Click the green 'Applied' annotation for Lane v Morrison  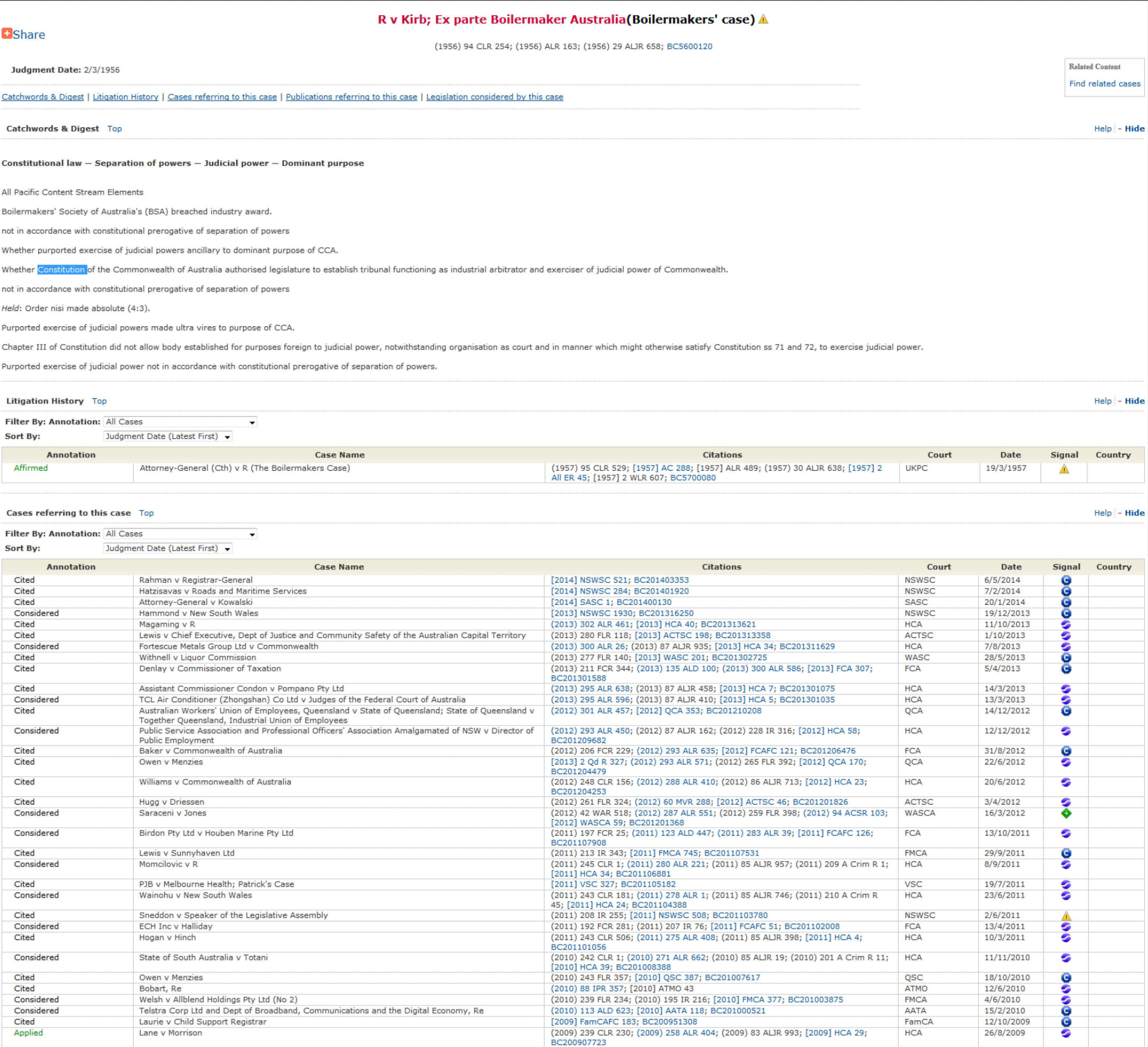pos(28,1033)
